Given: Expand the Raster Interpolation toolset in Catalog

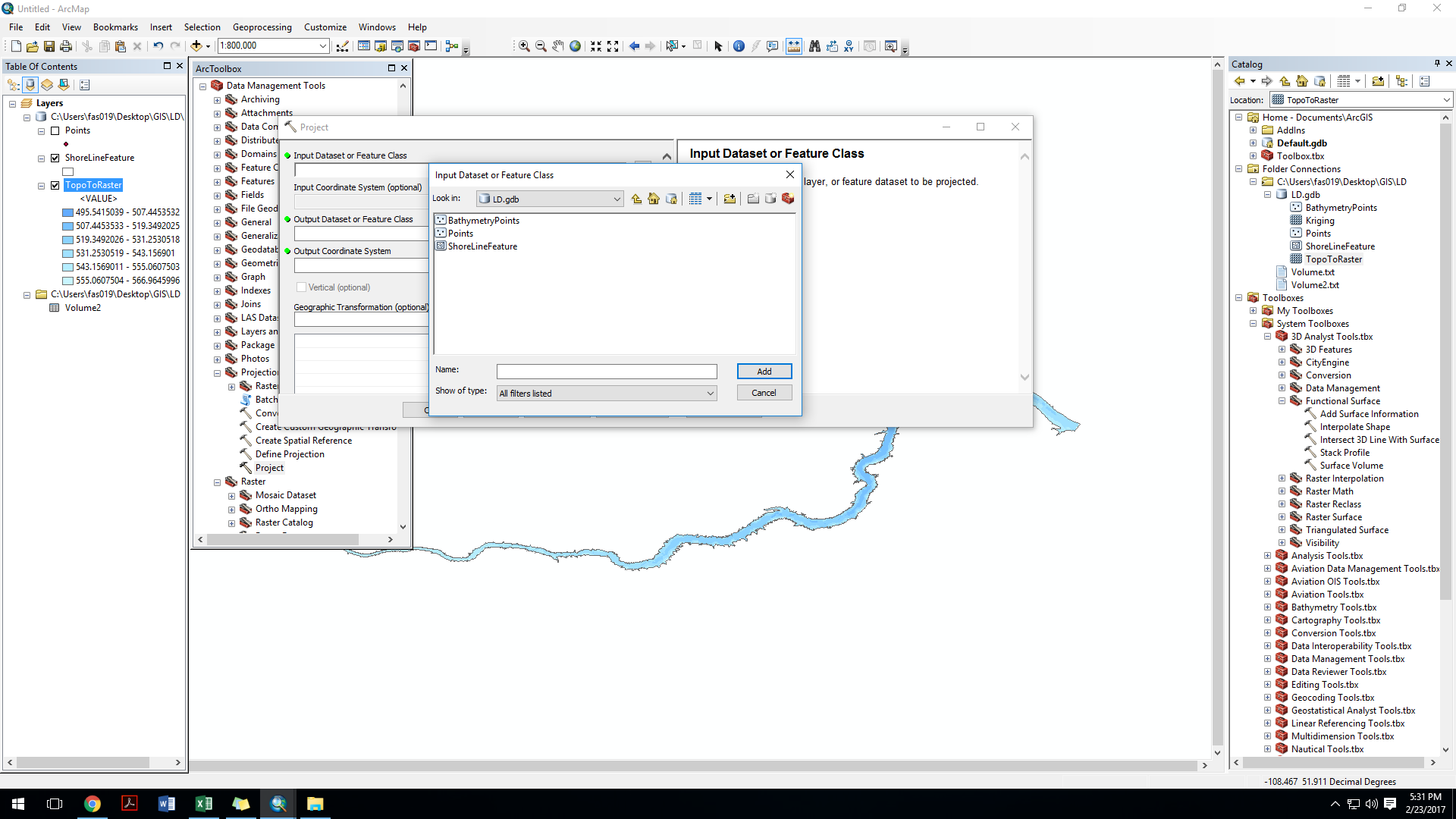Looking at the screenshot, I should click(x=1282, y=479).
